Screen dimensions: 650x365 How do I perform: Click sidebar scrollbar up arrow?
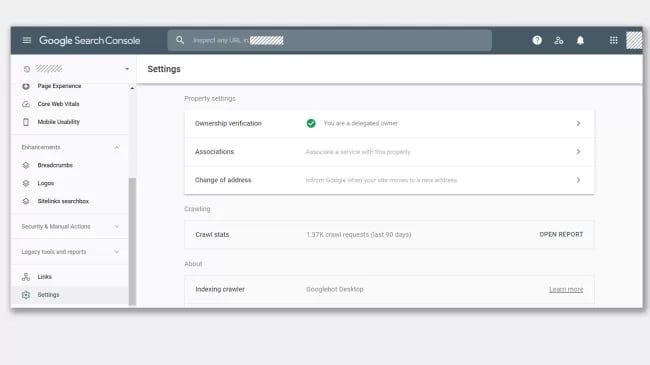(x=132, y=88)
